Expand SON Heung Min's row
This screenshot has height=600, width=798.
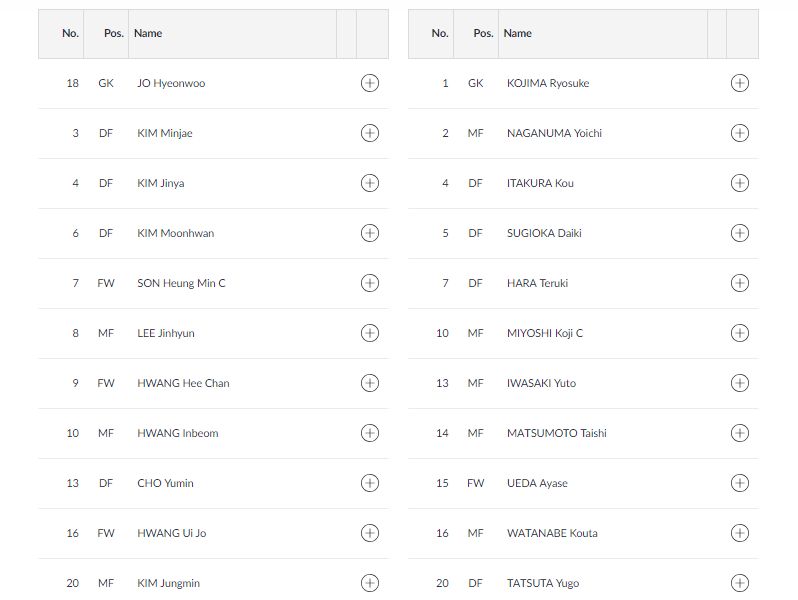pos(370,283)
